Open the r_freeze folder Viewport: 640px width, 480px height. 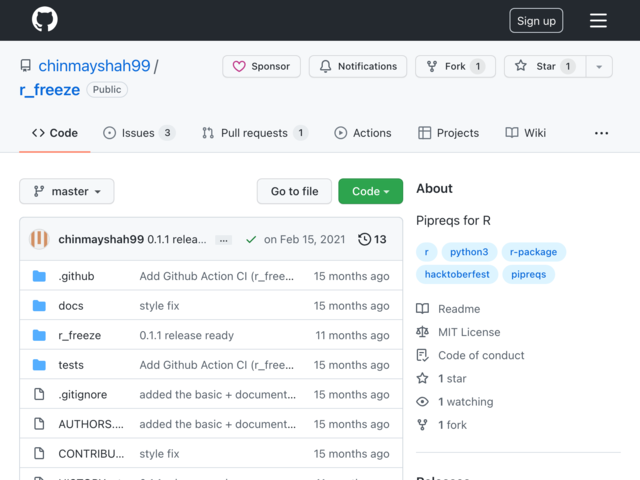(x=80, y=335)
